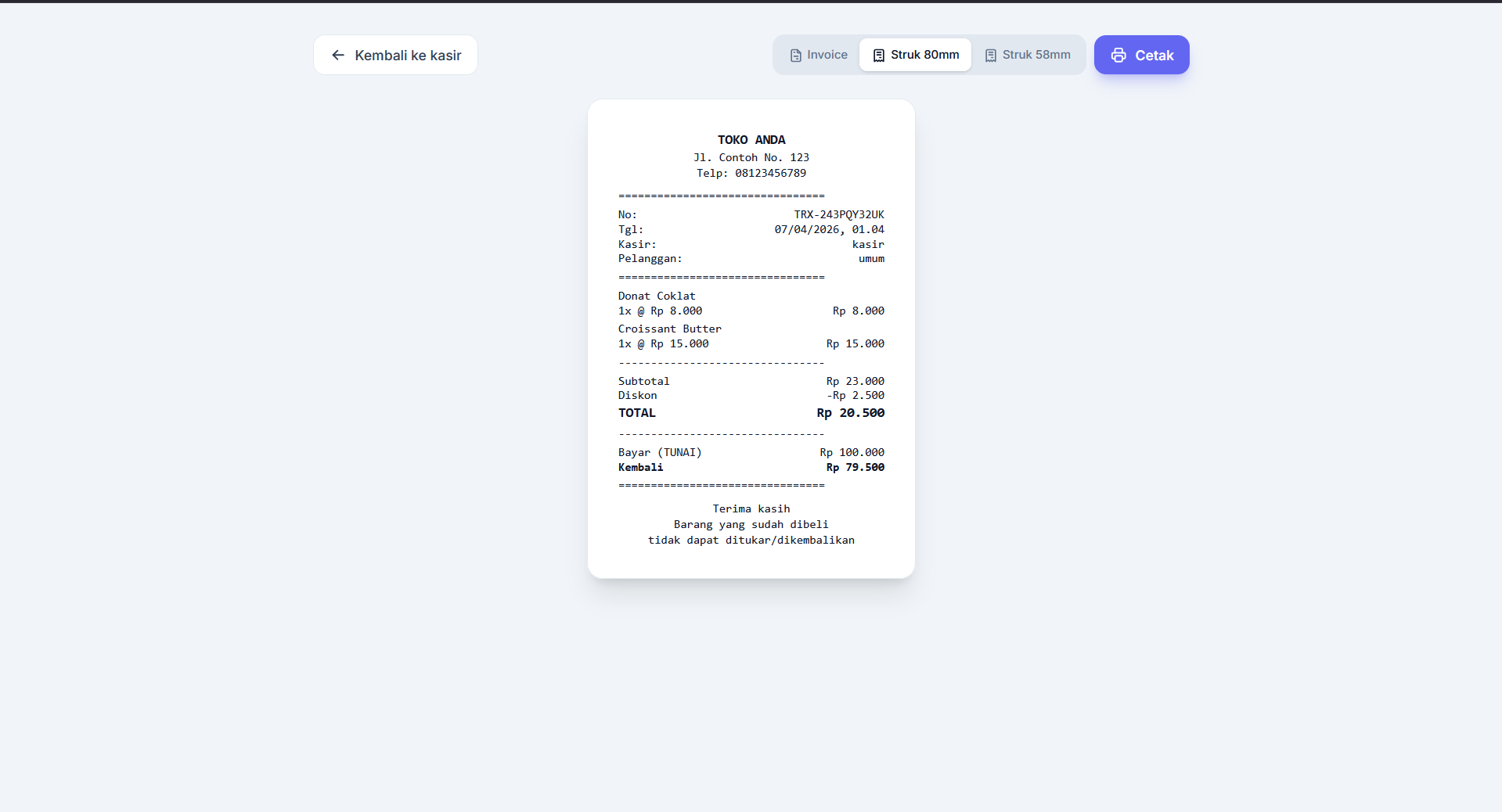The height and width of the screenshot is (812, 1502).
Task: Select the Struk 80mm tab
Action: [916, 55]
